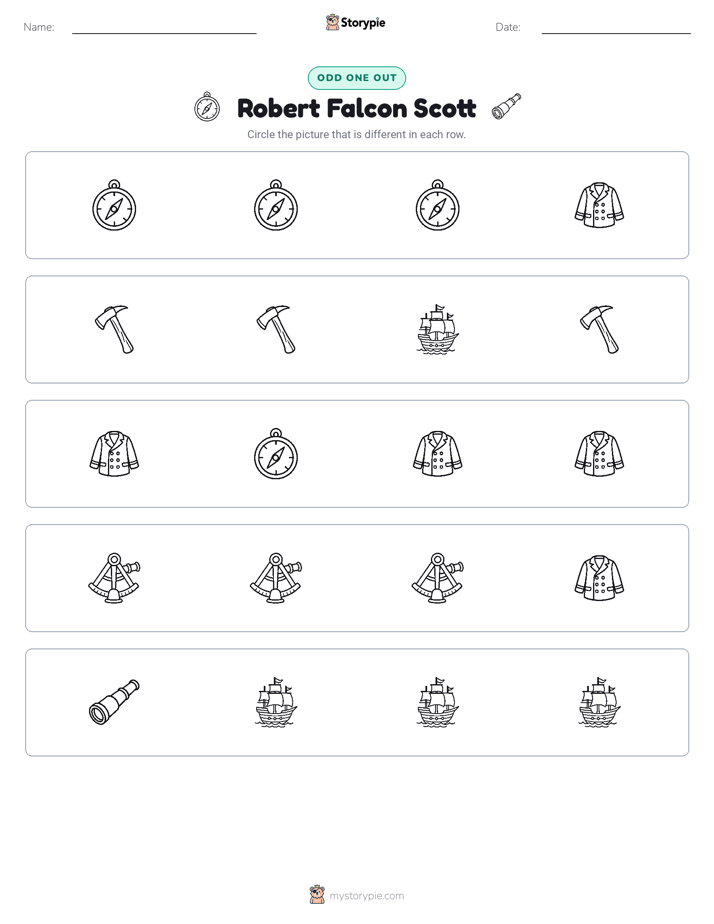The image size is (714, 924).
Task: Select the last hammer in row two
Action: click(599, 329)
